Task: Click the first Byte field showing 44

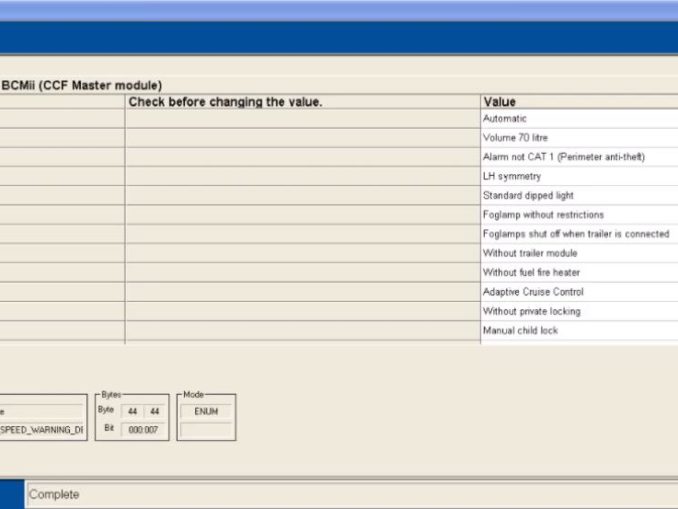Action: point(133,411)
